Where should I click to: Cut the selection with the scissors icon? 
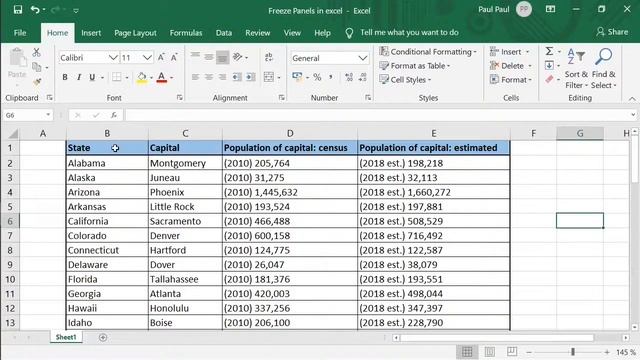coord(36,52)
